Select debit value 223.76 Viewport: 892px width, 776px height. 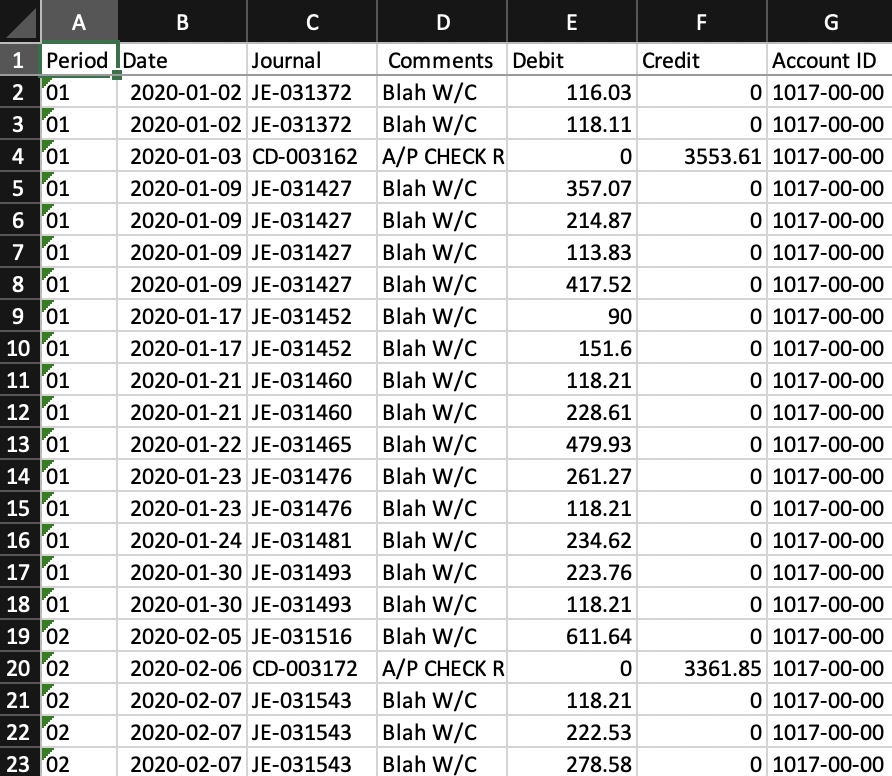click(572, 571)
